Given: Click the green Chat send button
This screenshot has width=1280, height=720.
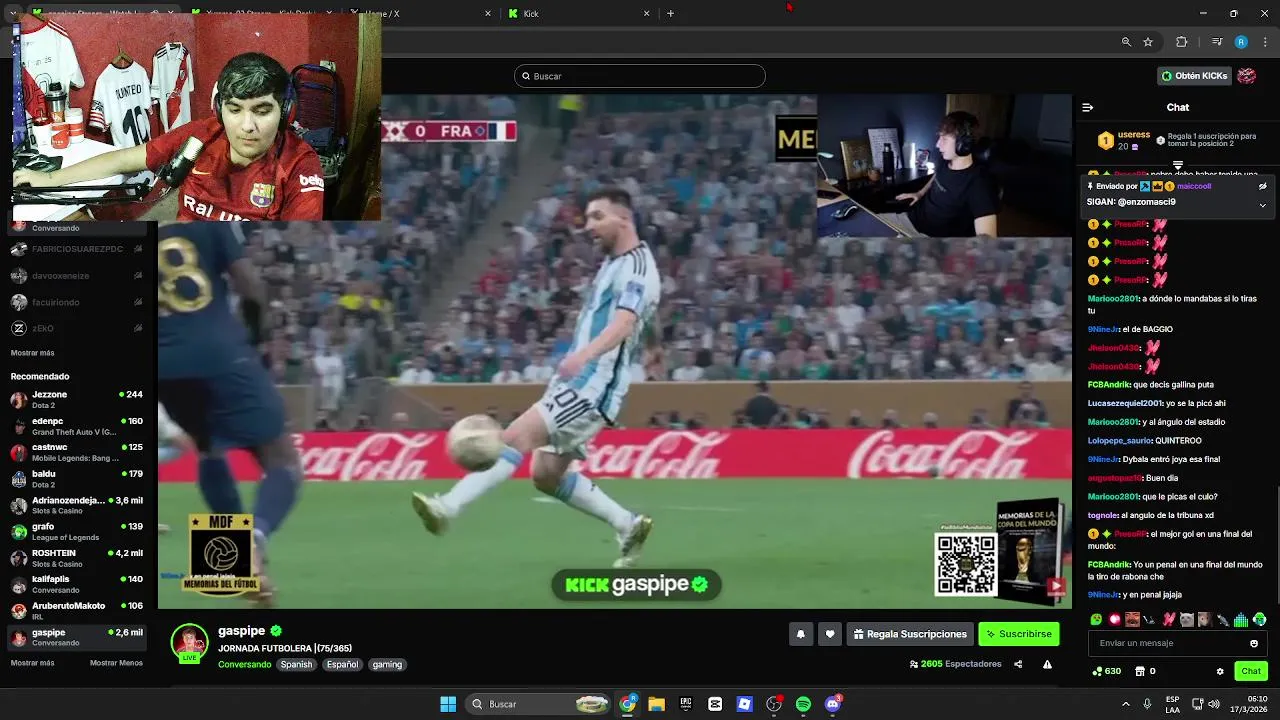Looking at the screenshot, I should [x=1250, y=671].
